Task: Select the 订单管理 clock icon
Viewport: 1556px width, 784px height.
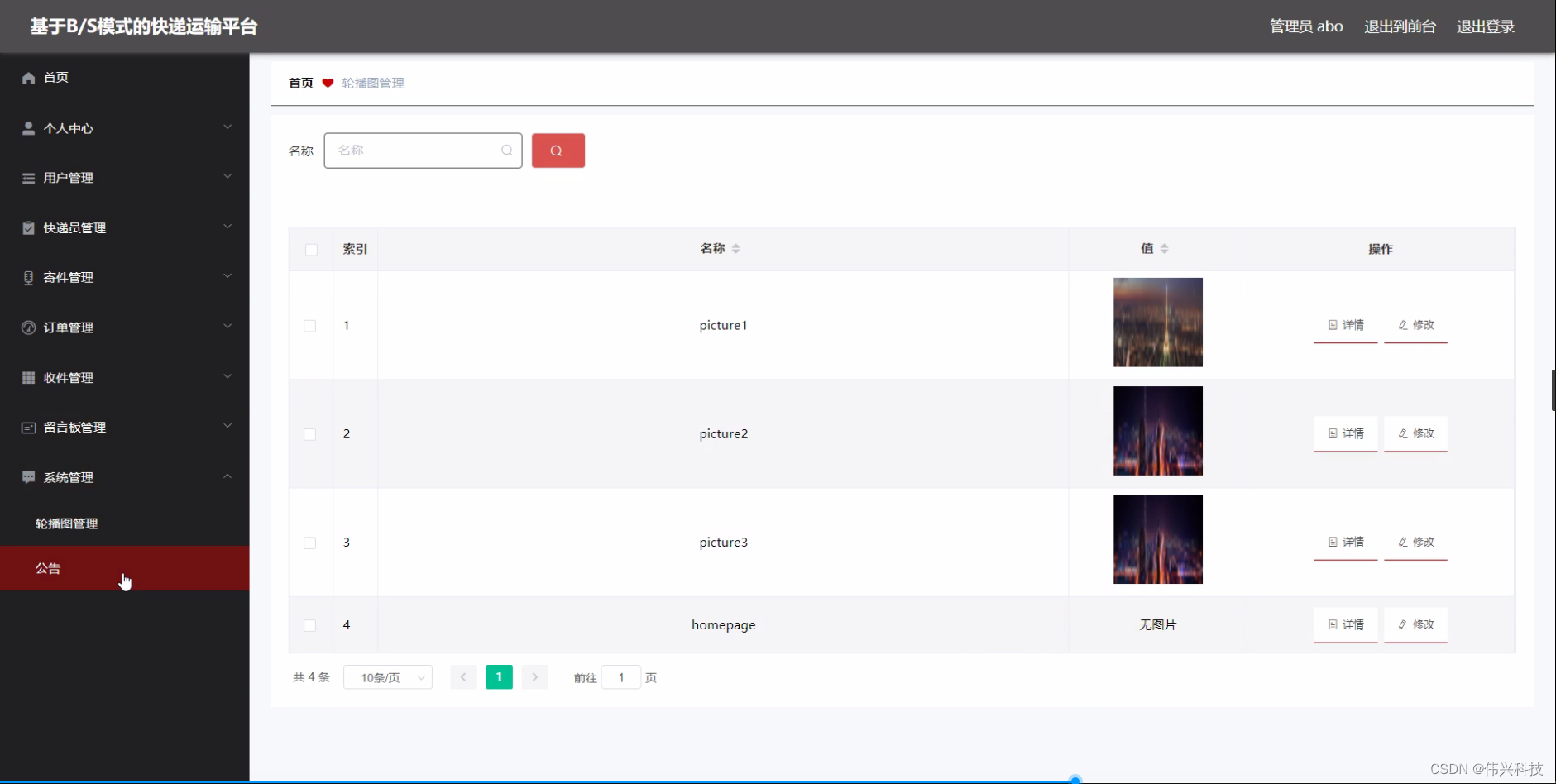Action: [27, 327]
